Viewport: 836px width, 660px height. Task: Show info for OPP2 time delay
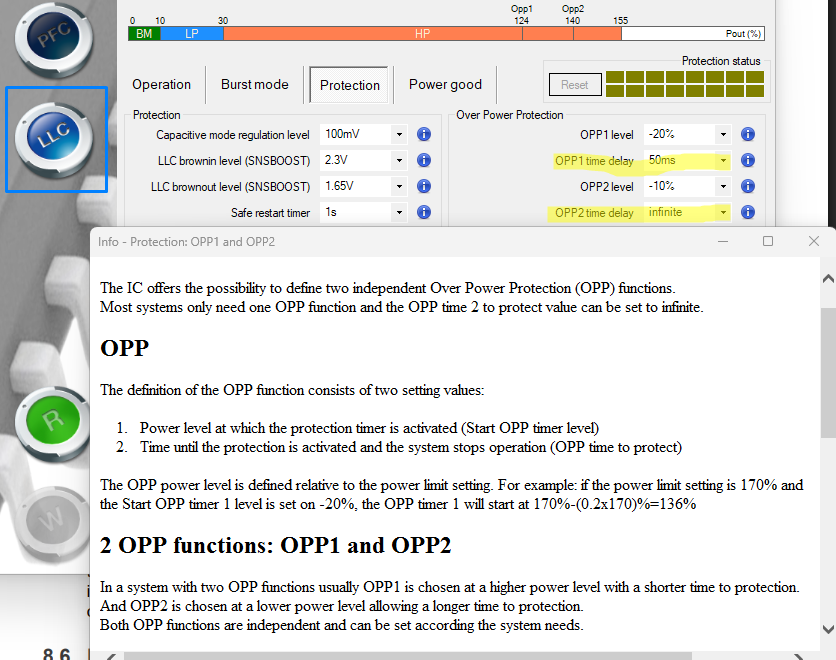click(748, 212)
